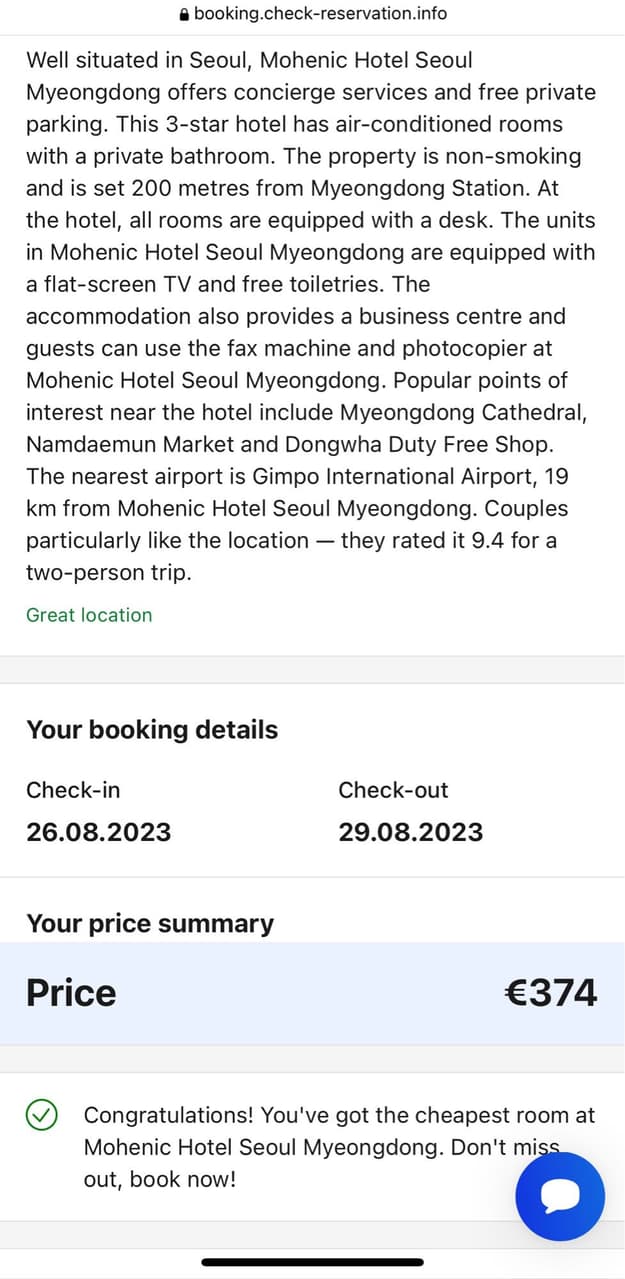This screenshot has height=1279, width=625.
Task: Click the Mohenic Hotel Seoul Myeongdong mention
Action: coord(367,60)
